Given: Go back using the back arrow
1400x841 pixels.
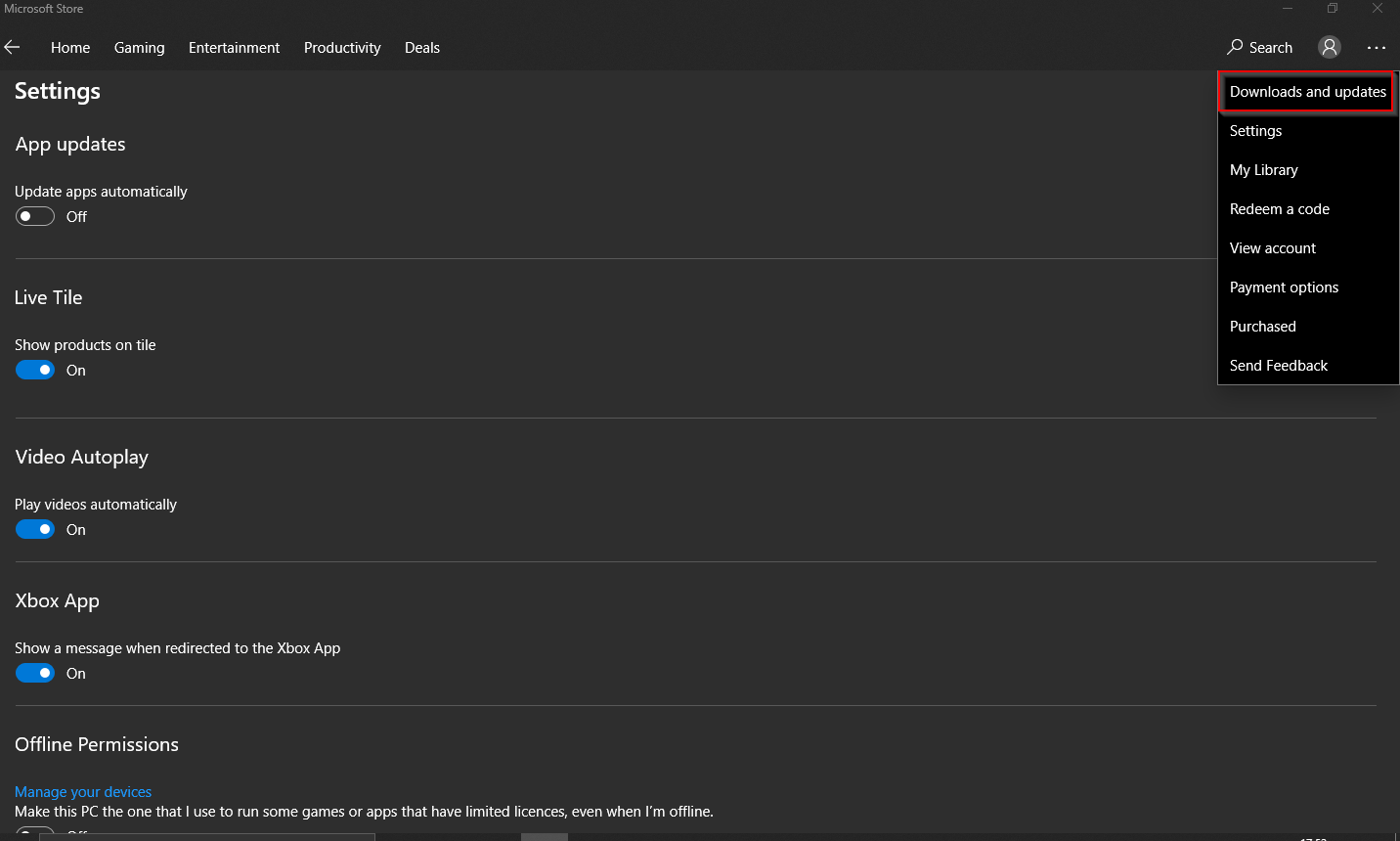Looking at the screenshot, I should click(x=12, y=47).
